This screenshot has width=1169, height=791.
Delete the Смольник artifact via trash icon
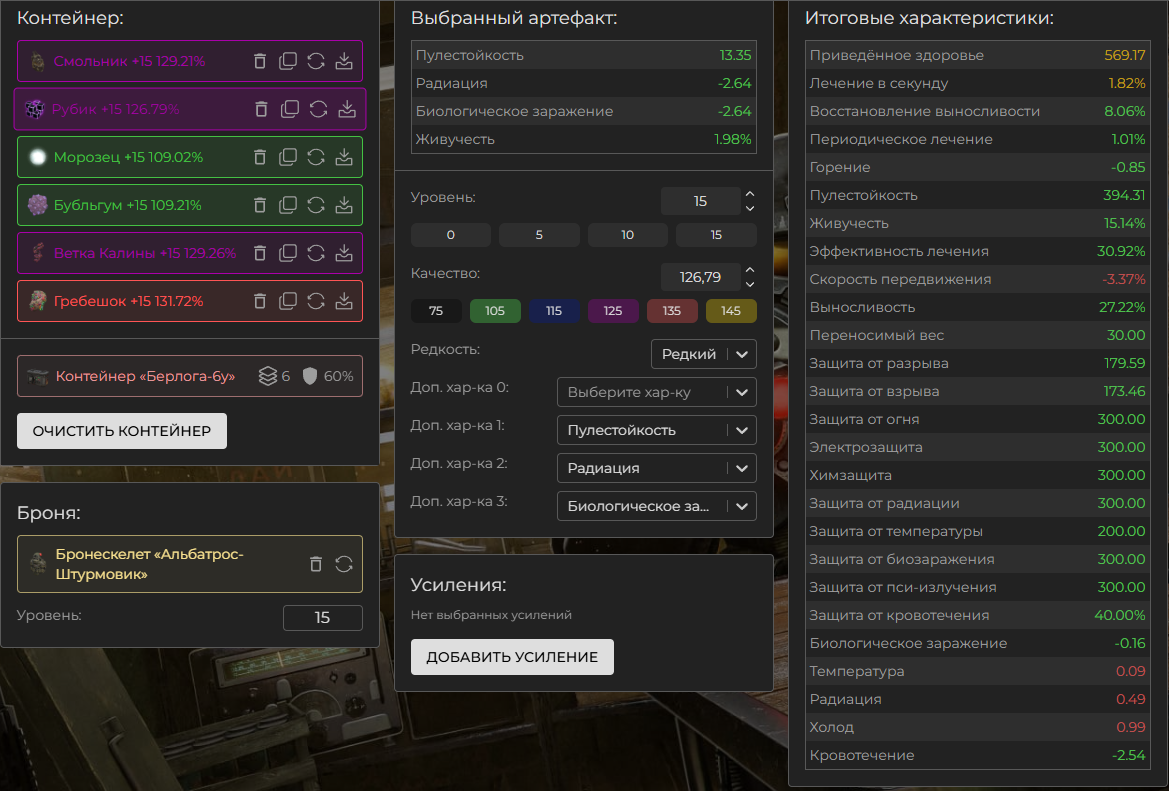click(259, 61)
